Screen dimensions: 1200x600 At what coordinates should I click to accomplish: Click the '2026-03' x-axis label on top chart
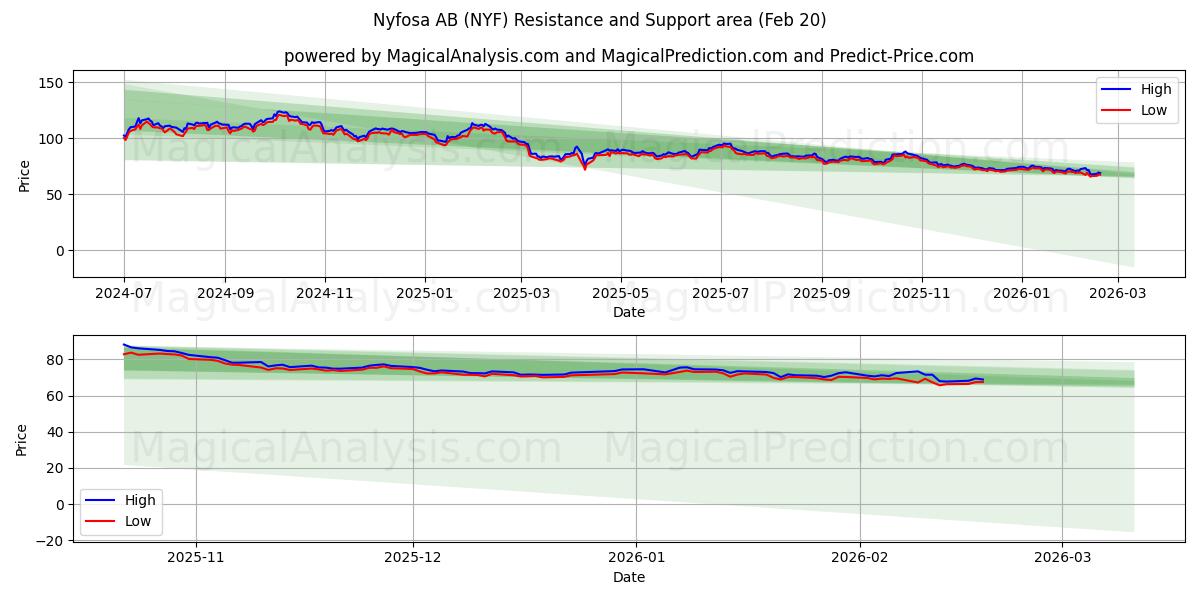click(1118, 295)
